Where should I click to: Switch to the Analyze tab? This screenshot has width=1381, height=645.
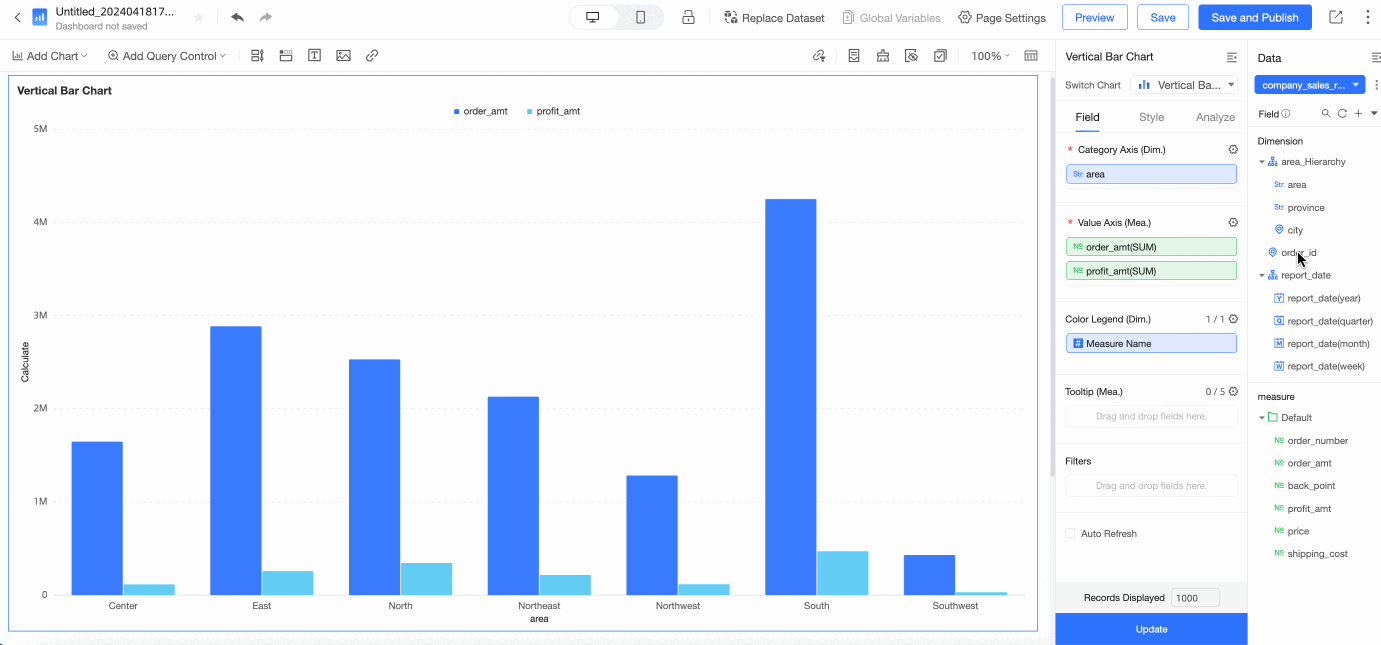click(1215, 117)
